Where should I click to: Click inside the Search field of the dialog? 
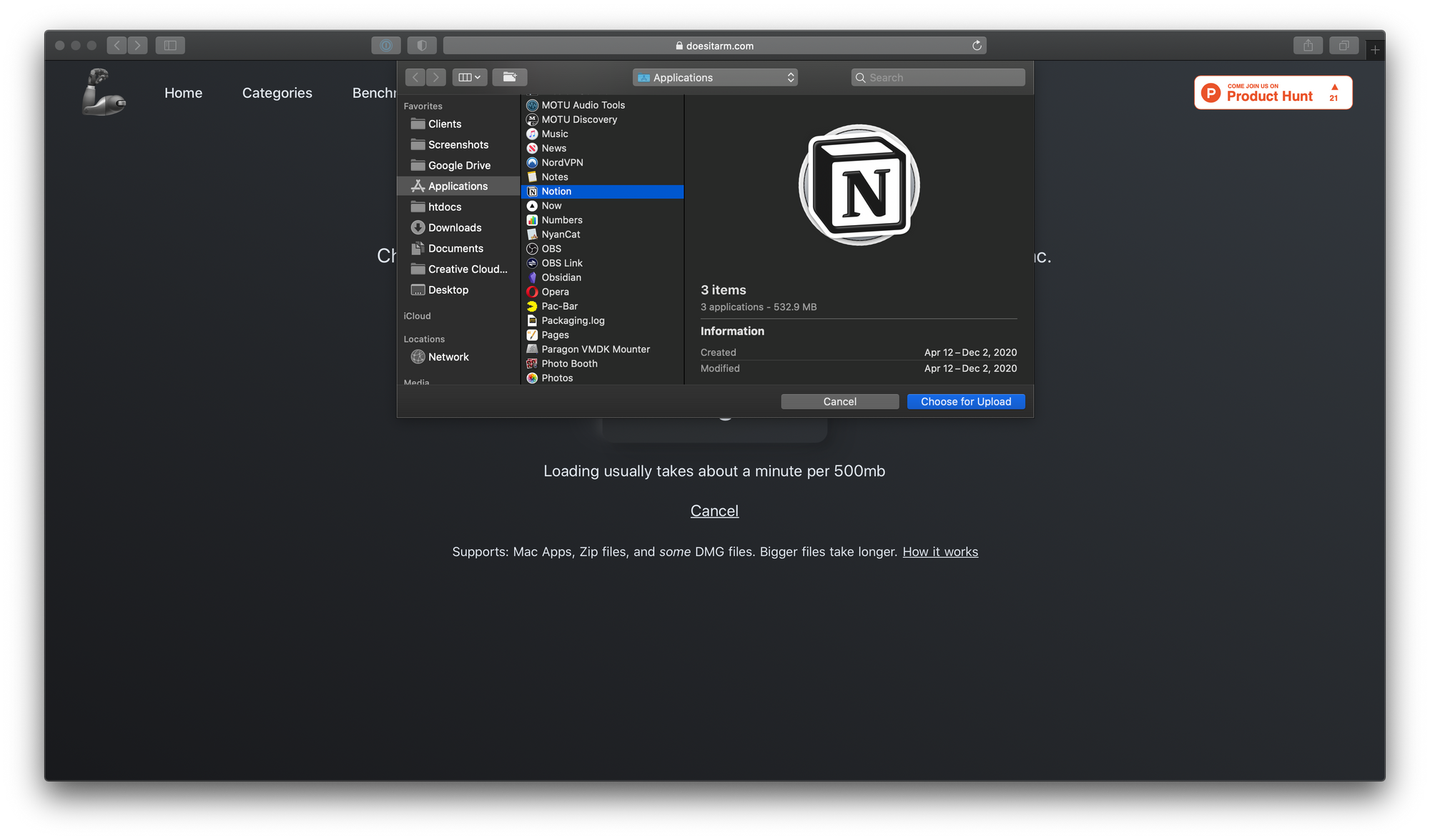tap(937, 76)
